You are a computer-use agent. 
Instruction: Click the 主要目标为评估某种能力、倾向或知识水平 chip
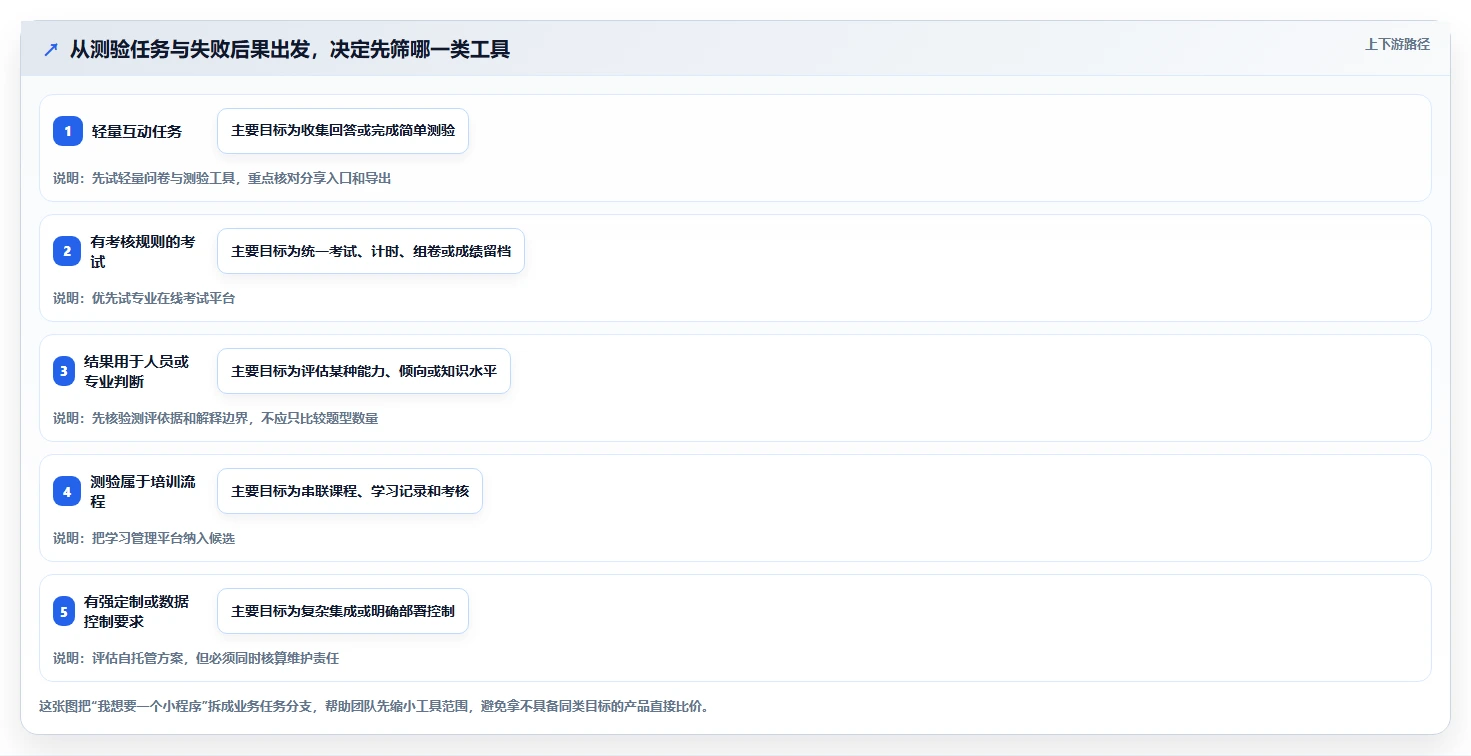(x=364, y=371)
